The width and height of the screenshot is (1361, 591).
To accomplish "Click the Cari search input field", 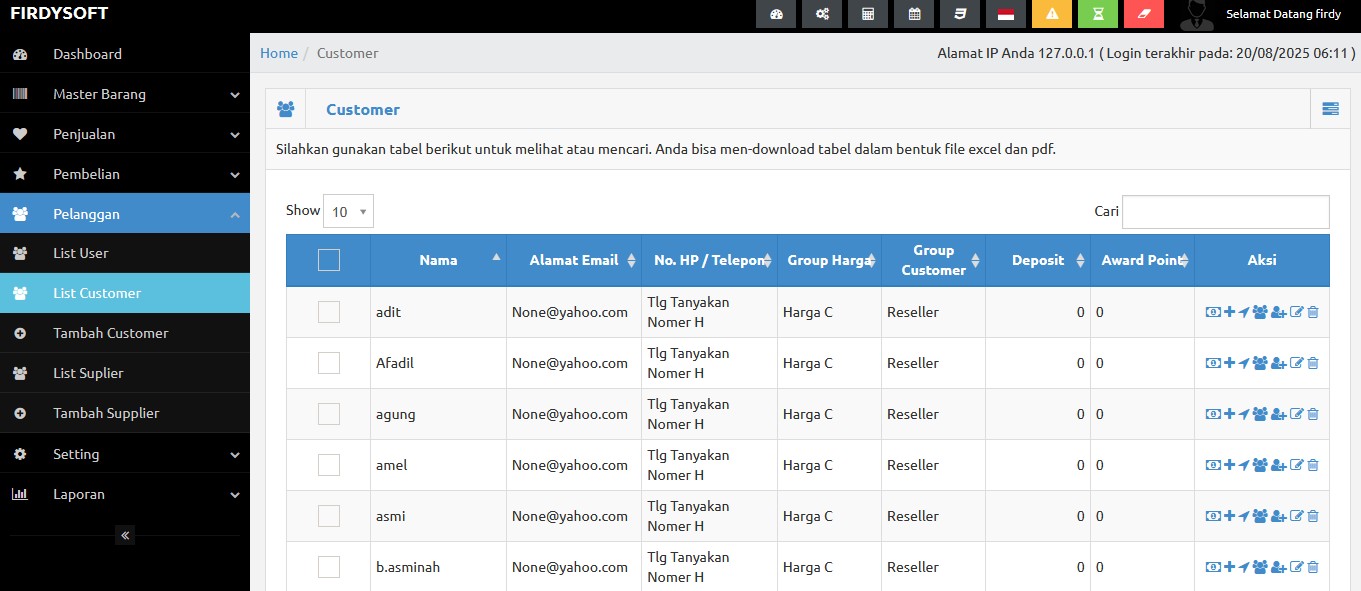I will pyautogui.click(x=1225, y=212).
